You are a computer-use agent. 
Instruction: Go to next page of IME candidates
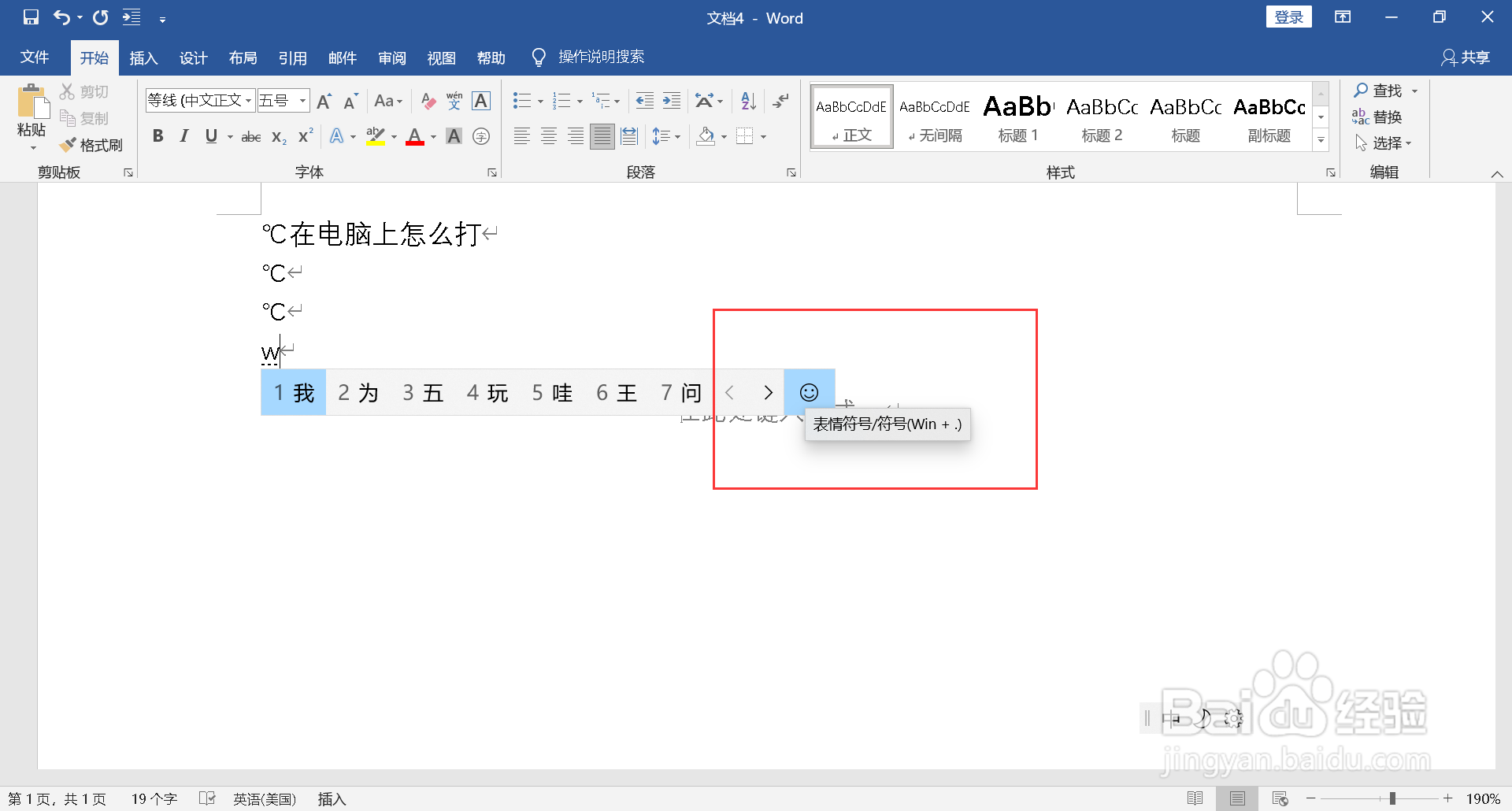768,392
